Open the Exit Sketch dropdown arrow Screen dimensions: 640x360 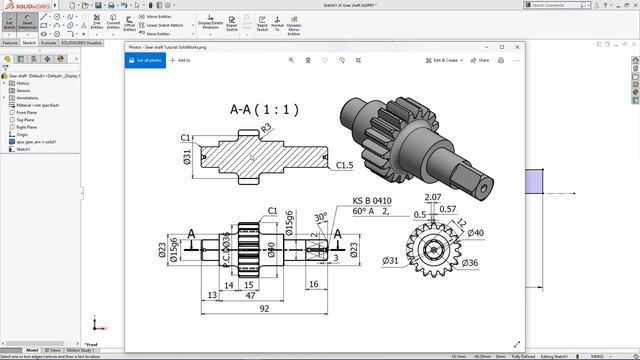pyautogui.click(x=9, y=34)
